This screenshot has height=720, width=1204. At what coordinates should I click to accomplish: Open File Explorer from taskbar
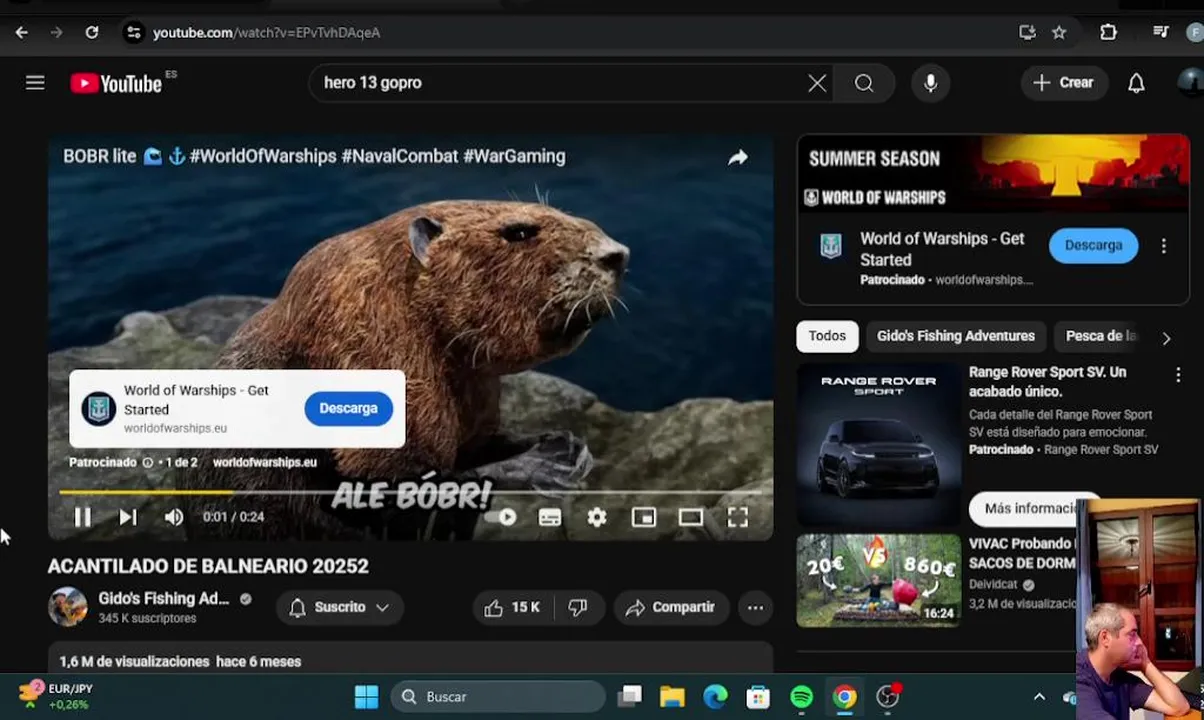(672, 697)
